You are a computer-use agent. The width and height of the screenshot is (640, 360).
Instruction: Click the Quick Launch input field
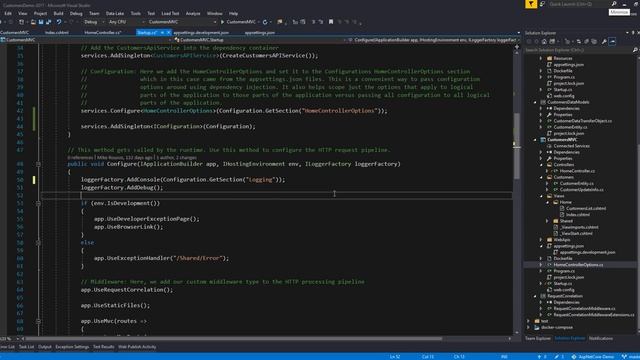pos(579,4)
